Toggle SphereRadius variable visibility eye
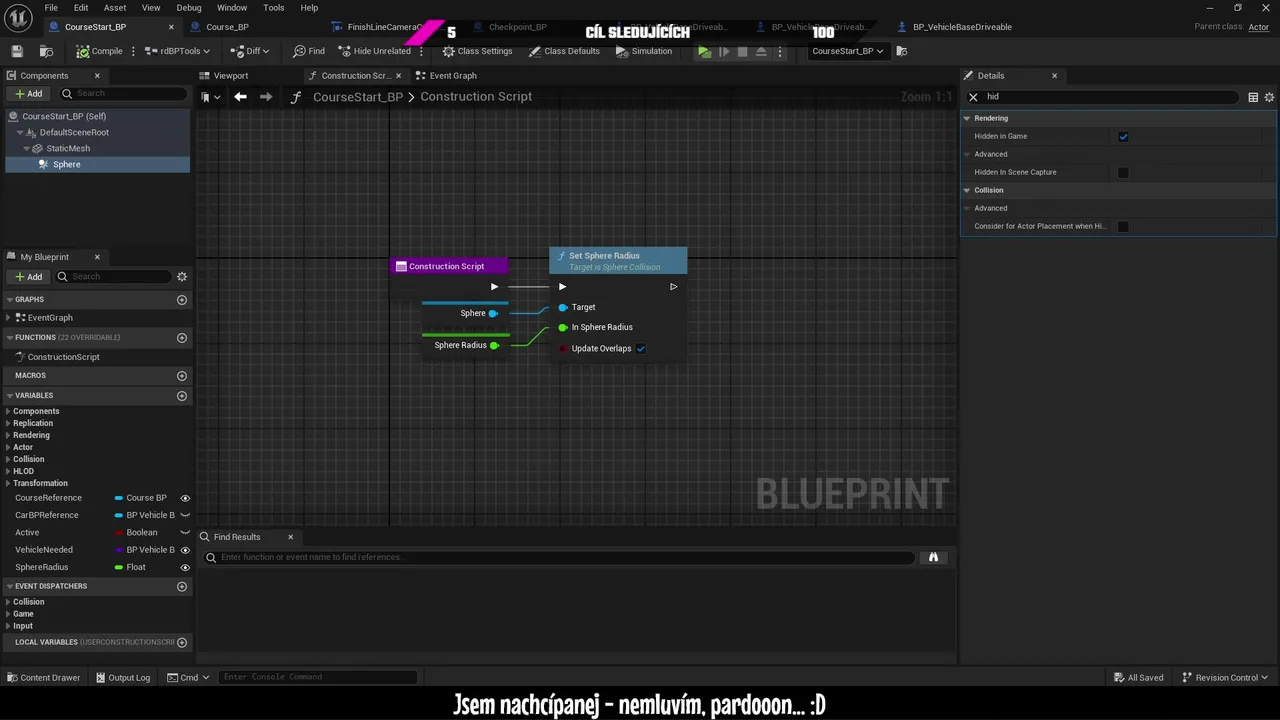 (185, 568)
